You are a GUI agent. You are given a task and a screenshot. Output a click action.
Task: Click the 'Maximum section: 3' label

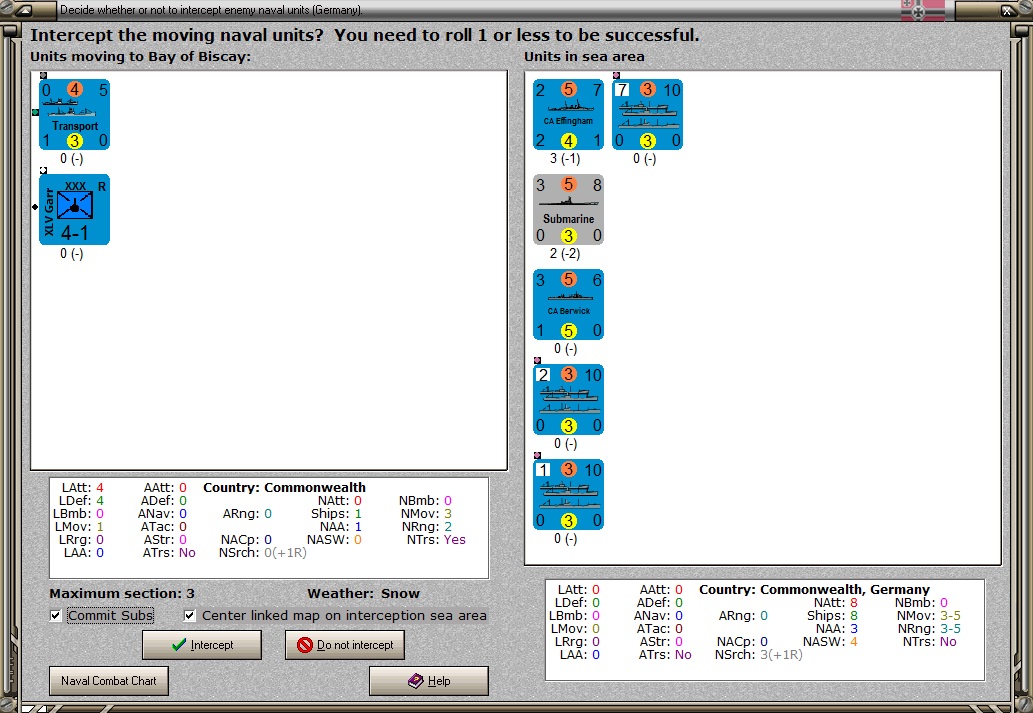coord(122,594)
